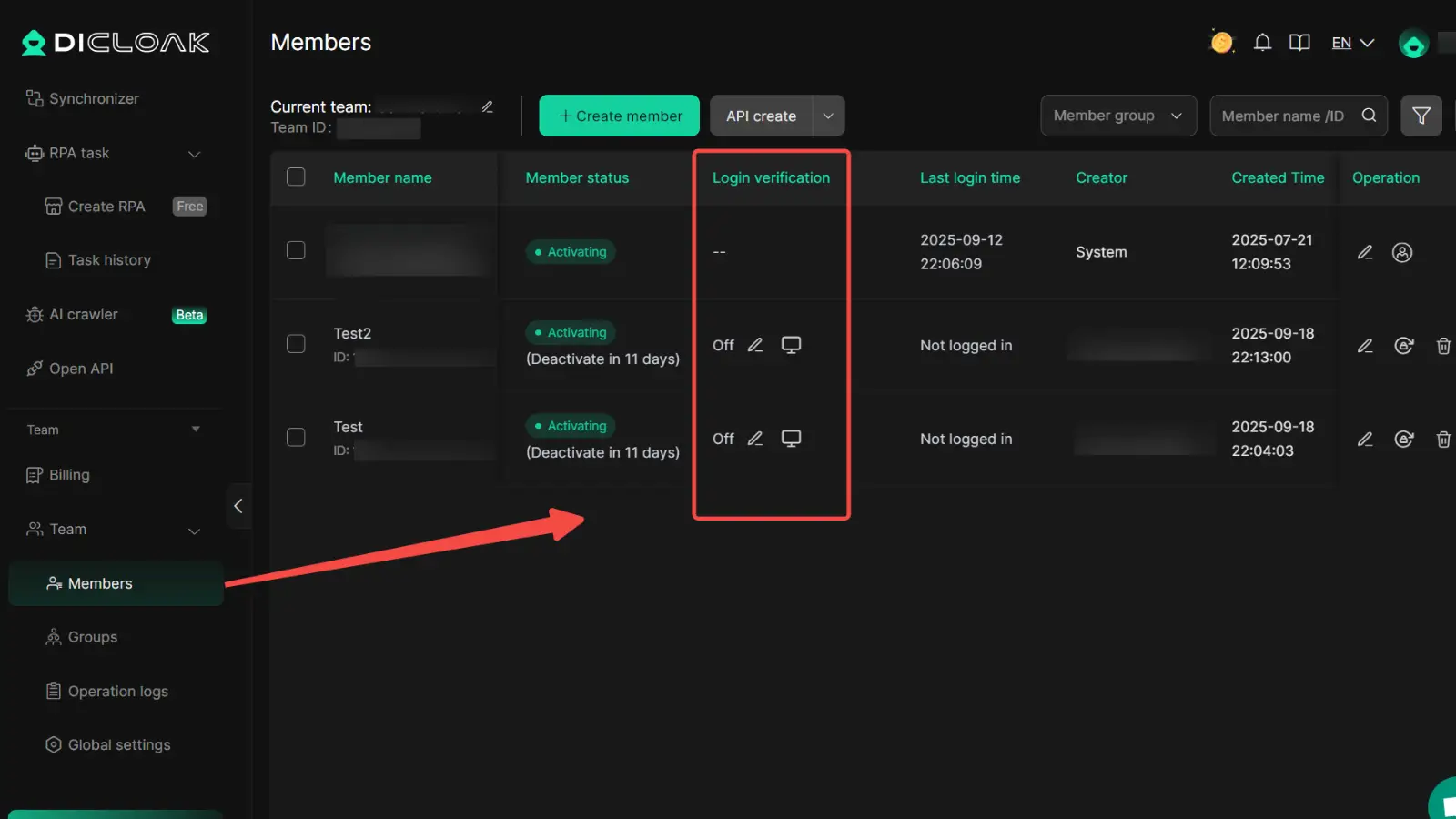Click the search magnifier icon
1456x819 pixels.
(x=1369, y=116)
